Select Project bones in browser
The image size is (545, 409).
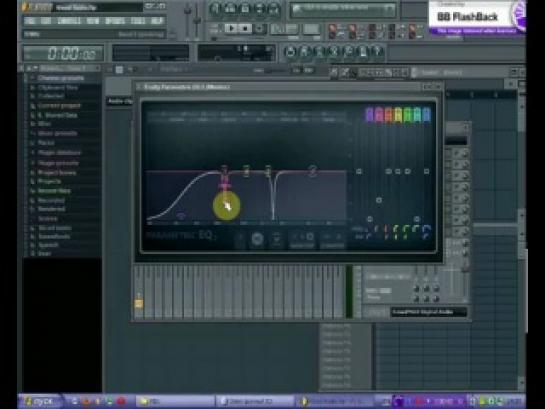(x=57, y=173)
